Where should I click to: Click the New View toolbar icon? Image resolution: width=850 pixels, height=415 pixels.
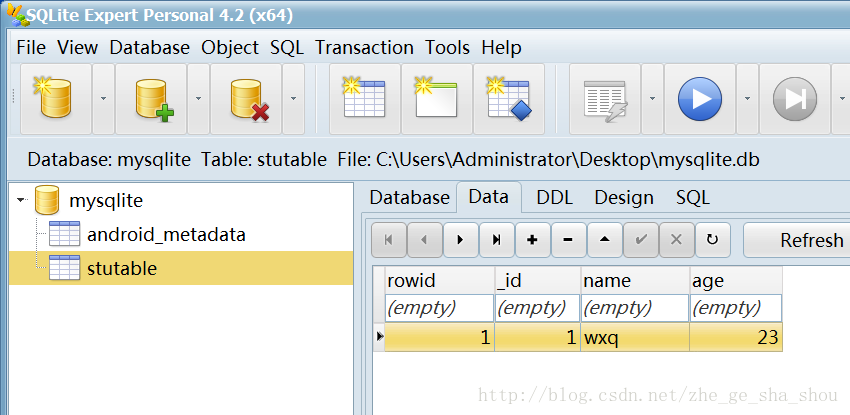point(437,99)
